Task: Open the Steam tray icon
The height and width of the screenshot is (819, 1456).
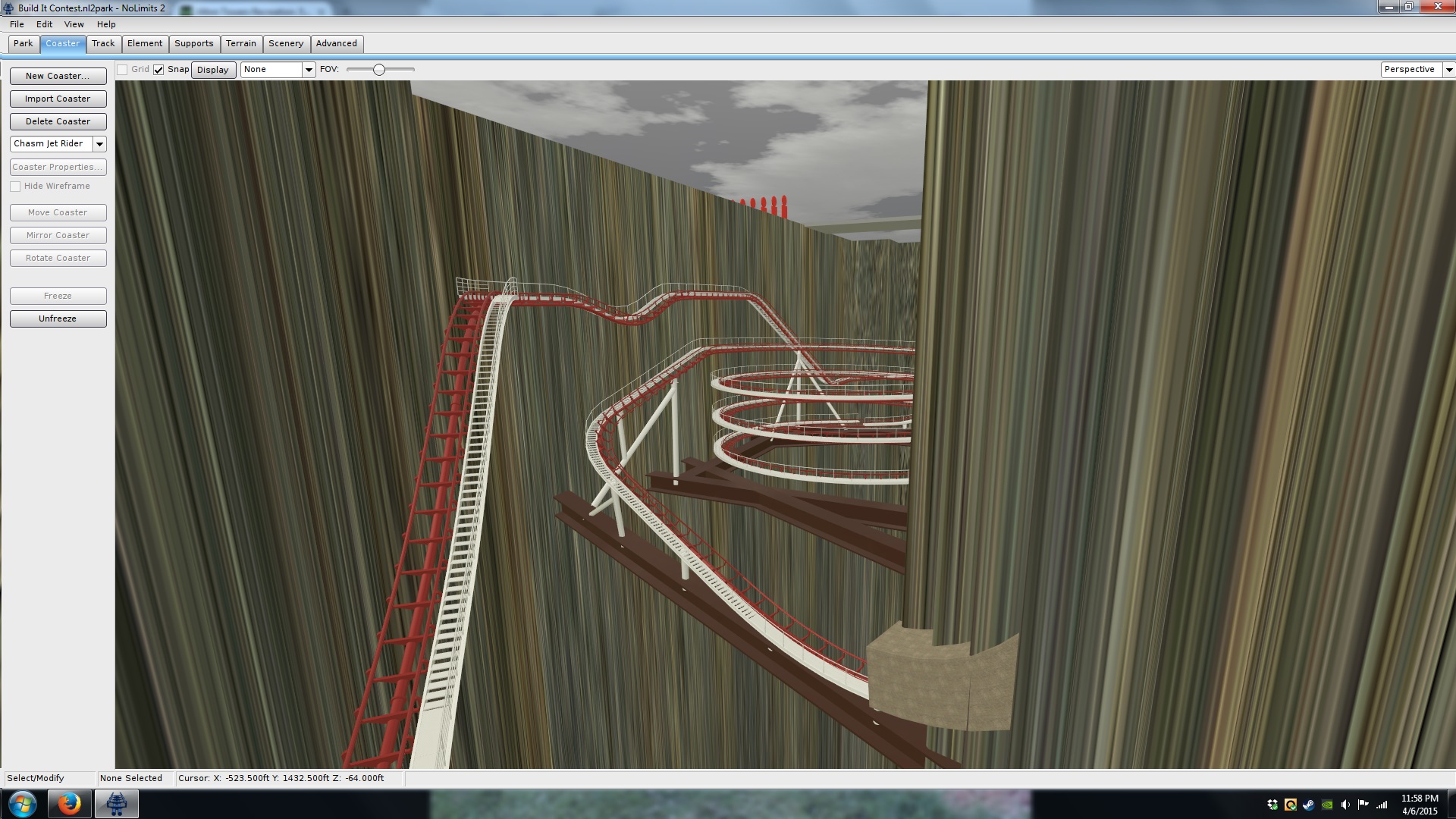Action: (x=1309, y=805)
